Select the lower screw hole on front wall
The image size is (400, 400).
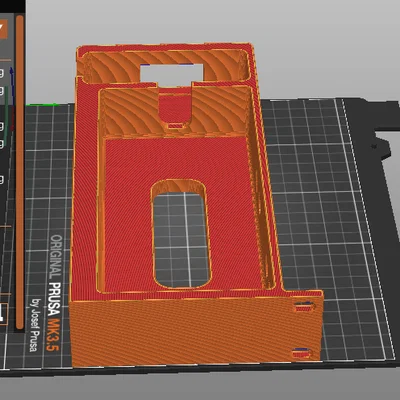pyautogui.click(x=302, y=353)
